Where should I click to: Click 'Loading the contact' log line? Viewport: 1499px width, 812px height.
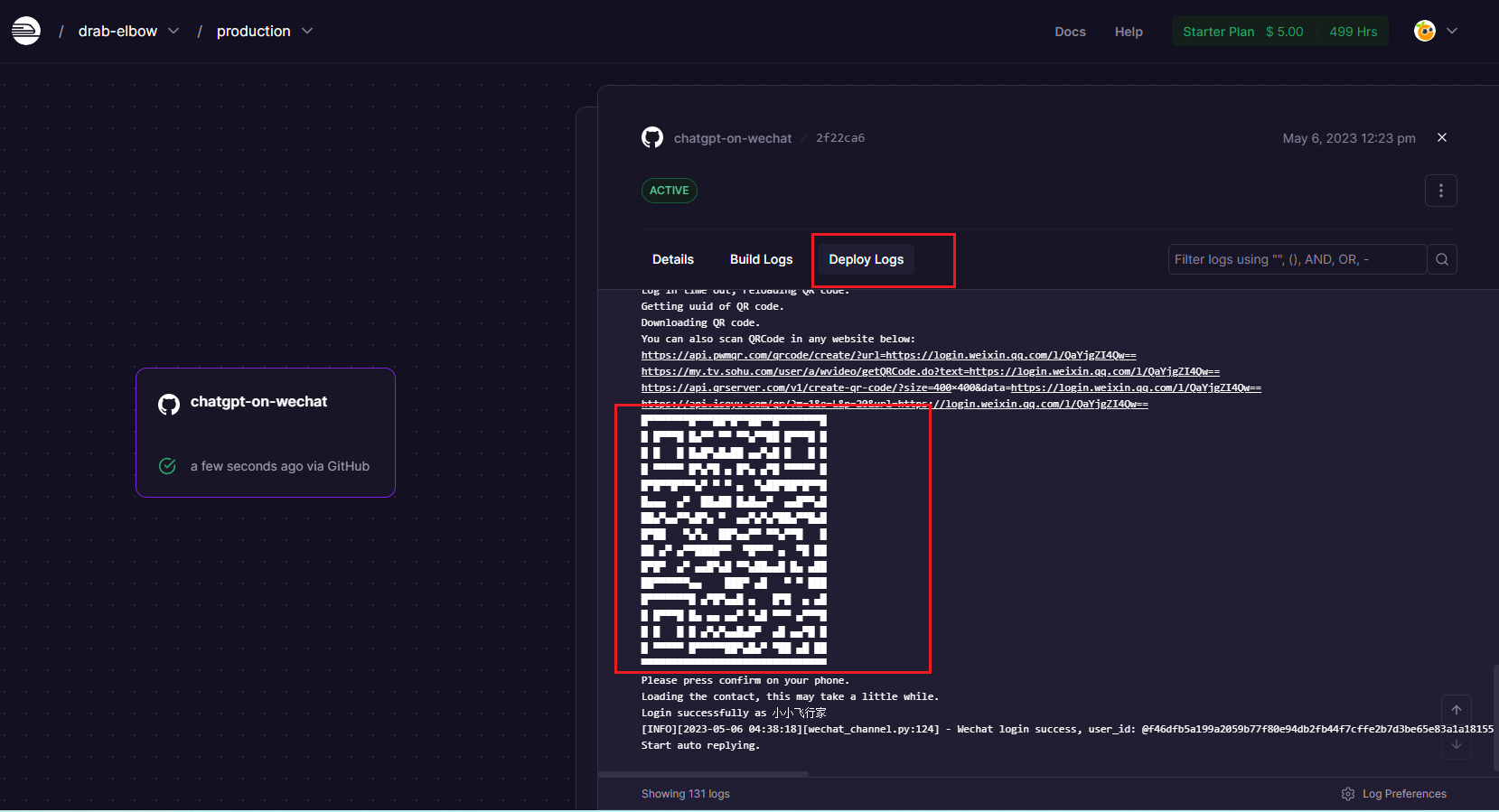[790, 696]
